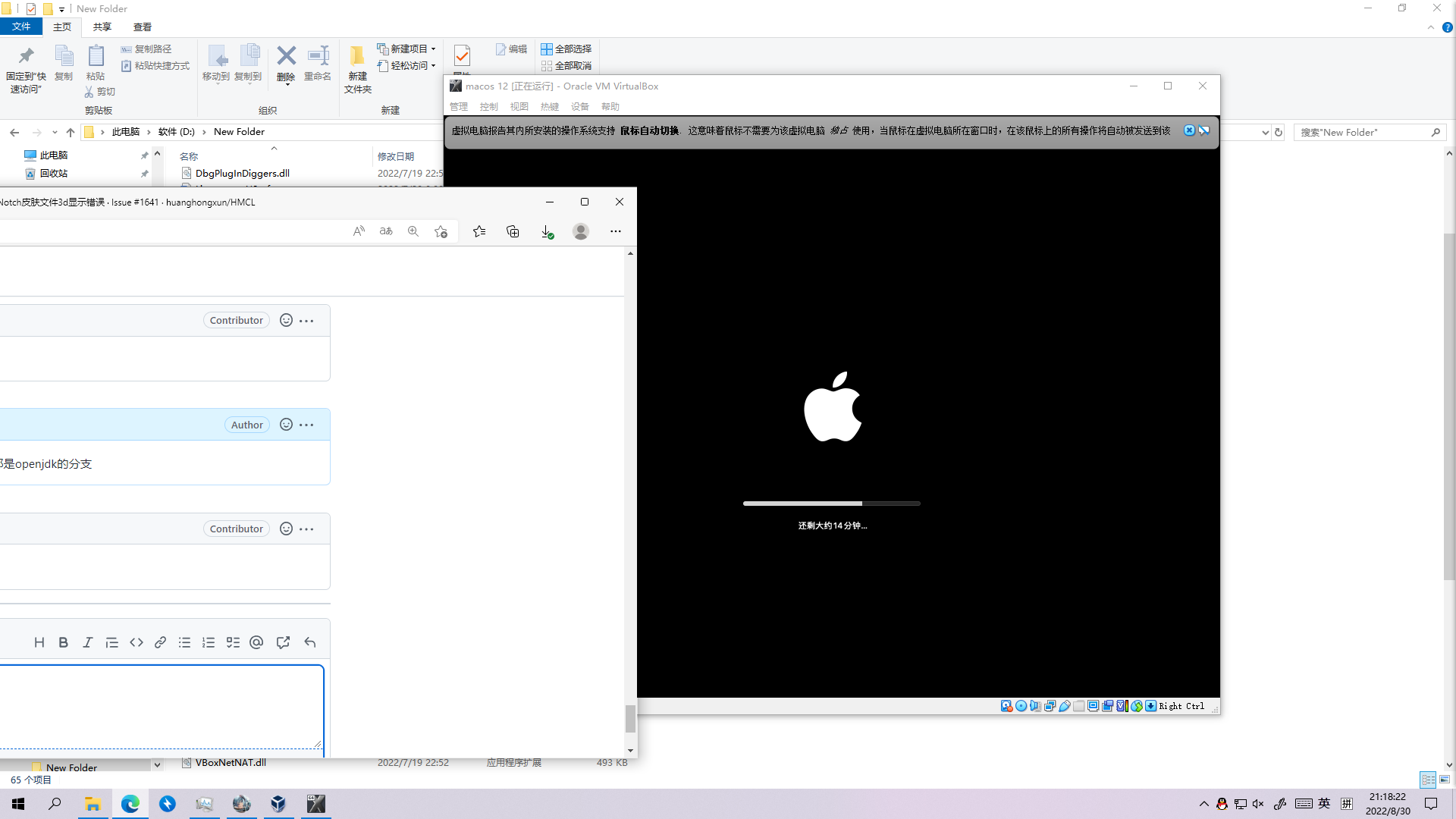Click the VirtualBox audio status icon
Viewport: 1456px width, 819px height.
coord(1037,705)
